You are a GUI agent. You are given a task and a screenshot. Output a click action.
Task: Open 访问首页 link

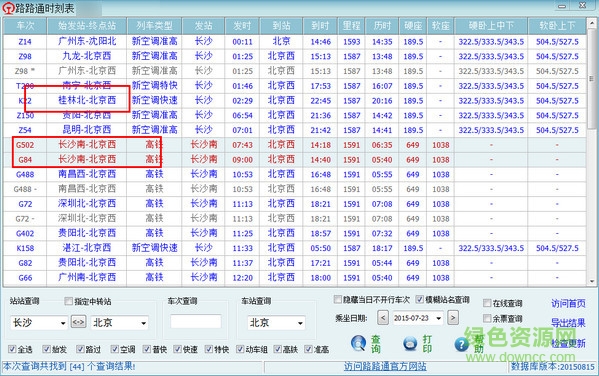click(x=568, y=303)
